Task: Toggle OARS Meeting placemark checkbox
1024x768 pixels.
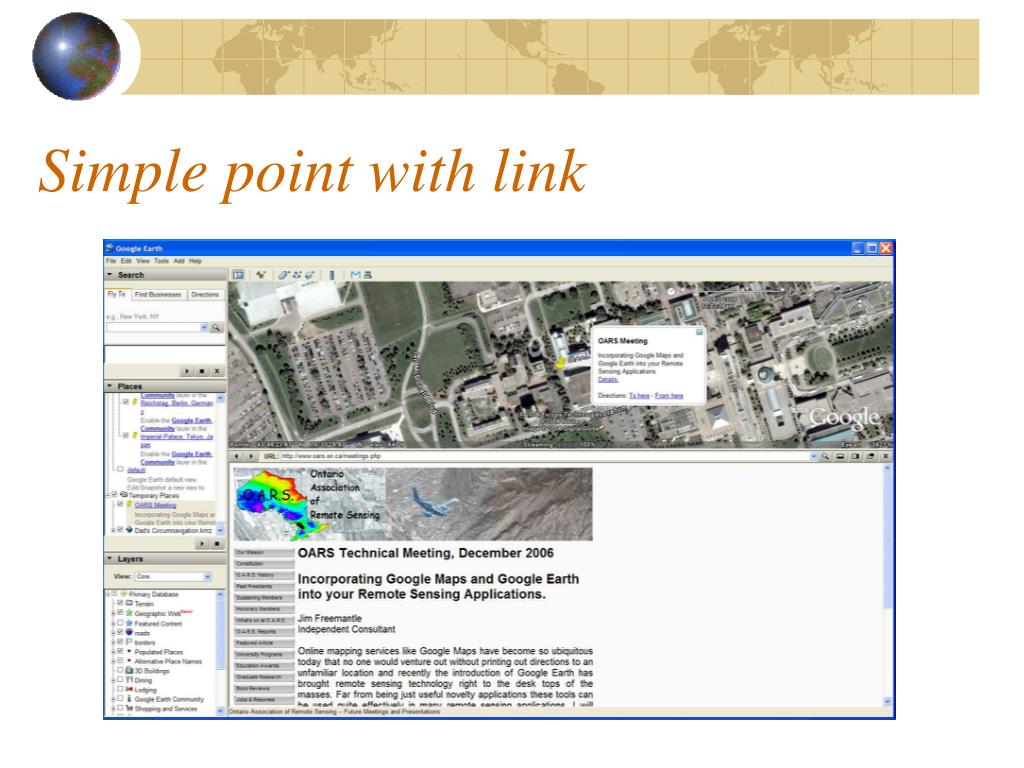Action: tap(120, 504)
